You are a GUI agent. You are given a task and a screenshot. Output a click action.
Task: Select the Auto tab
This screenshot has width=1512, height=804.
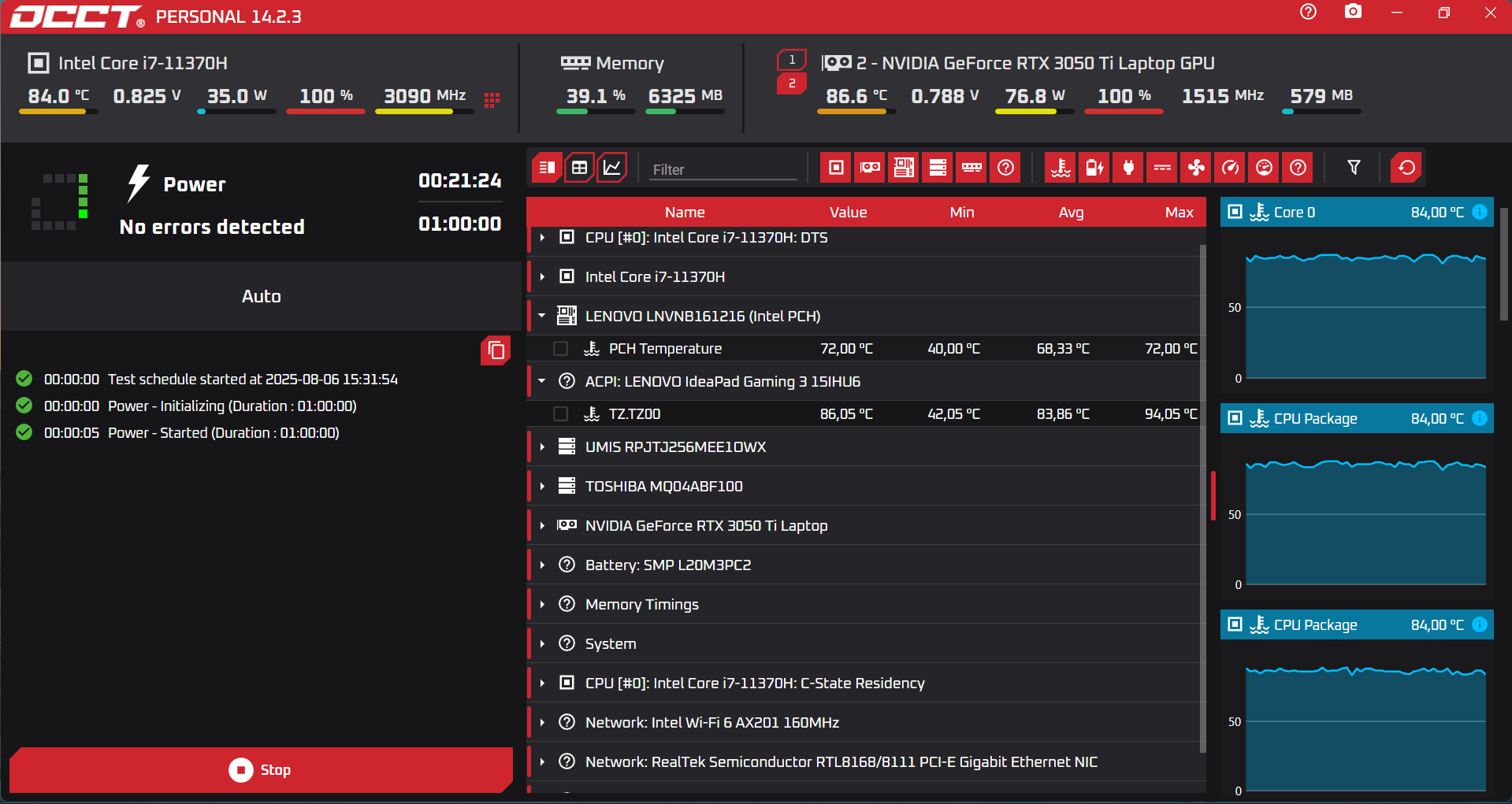pyautogui.click(x=261, y=296)
